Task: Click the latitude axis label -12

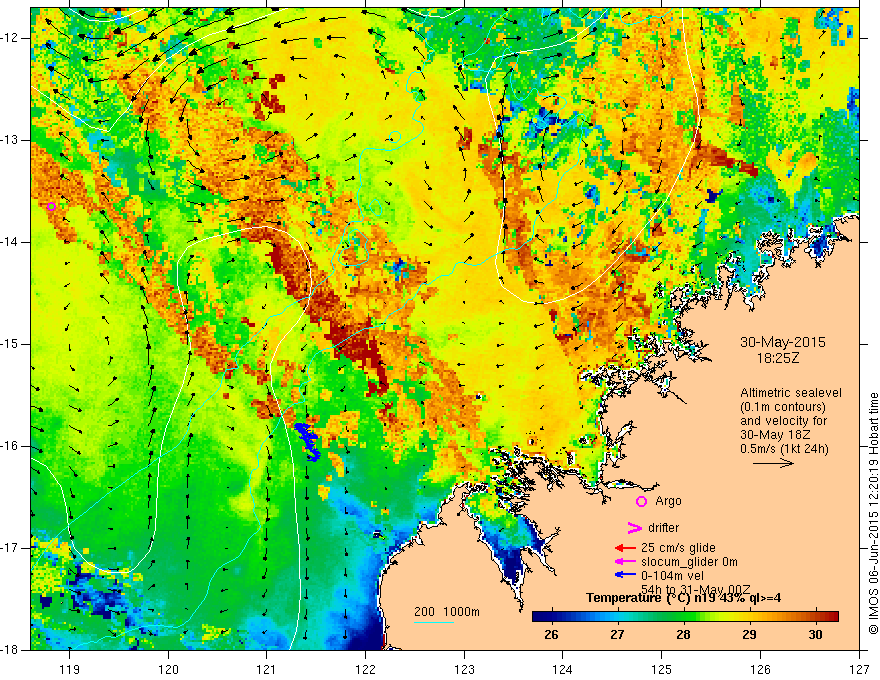Action: point(11,38)
